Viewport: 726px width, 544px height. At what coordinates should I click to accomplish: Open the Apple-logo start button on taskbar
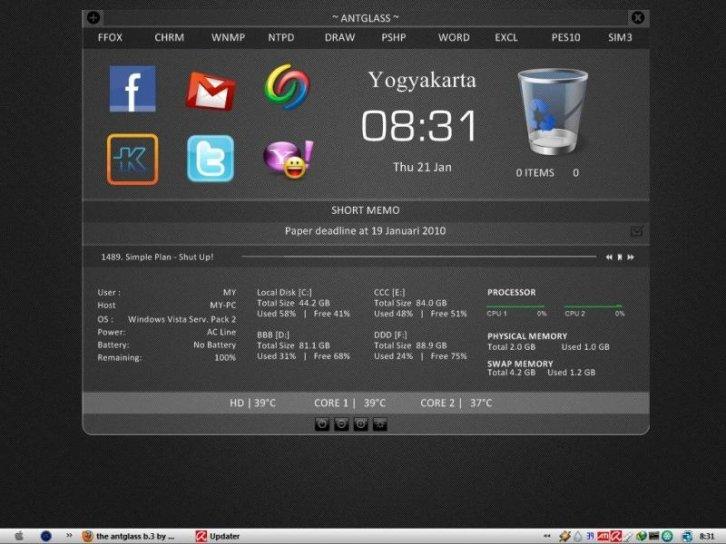(x=19, y=536)
